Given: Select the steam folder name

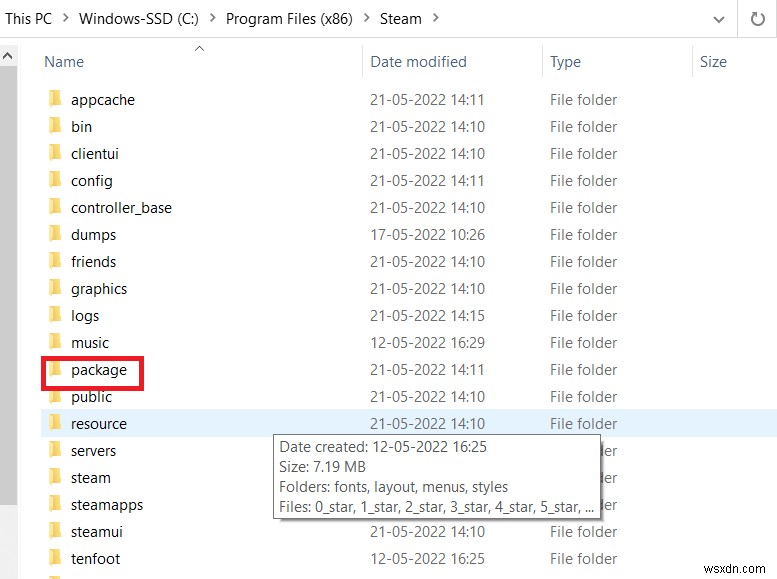Looking at the screenshot, I should [91, 478].
